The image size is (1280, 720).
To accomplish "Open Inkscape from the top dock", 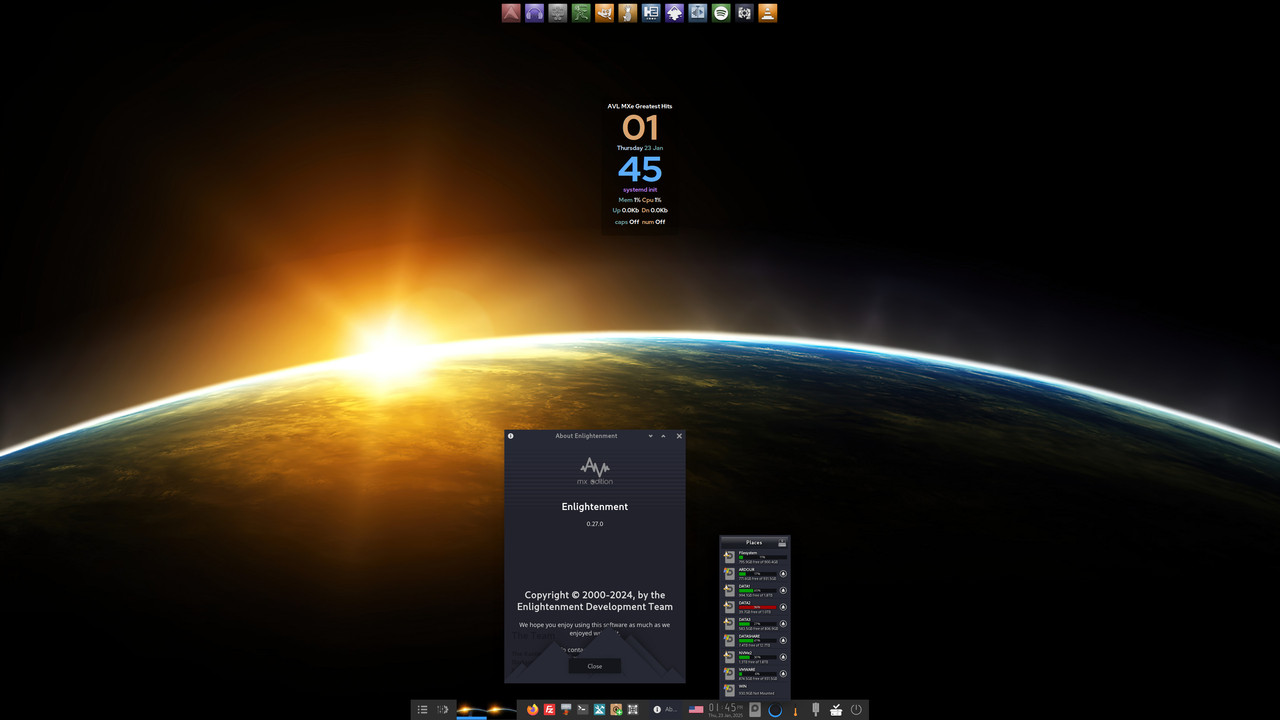I will pos(674,13).
